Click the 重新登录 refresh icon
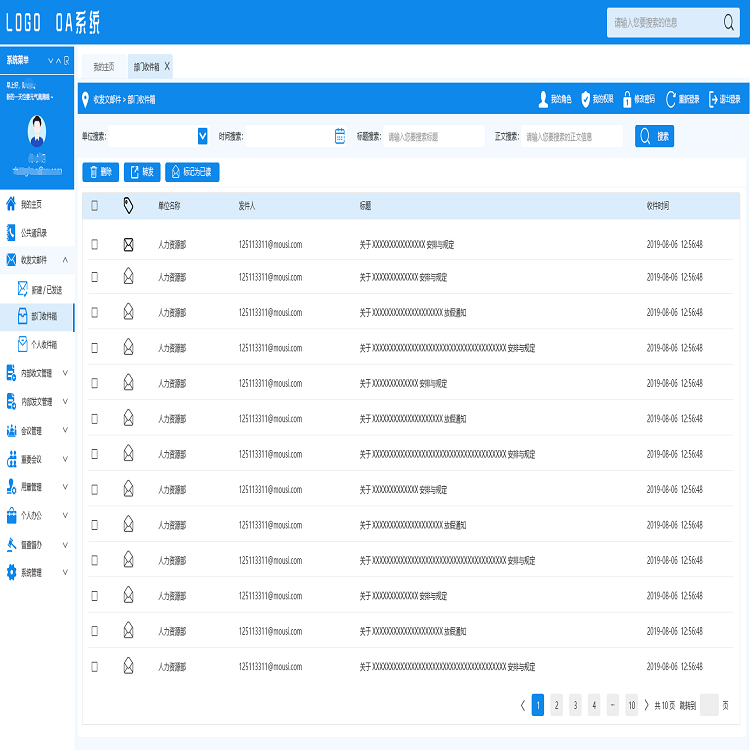The width and height of the screenshot is (750, 750). click(x=671, y=99)
